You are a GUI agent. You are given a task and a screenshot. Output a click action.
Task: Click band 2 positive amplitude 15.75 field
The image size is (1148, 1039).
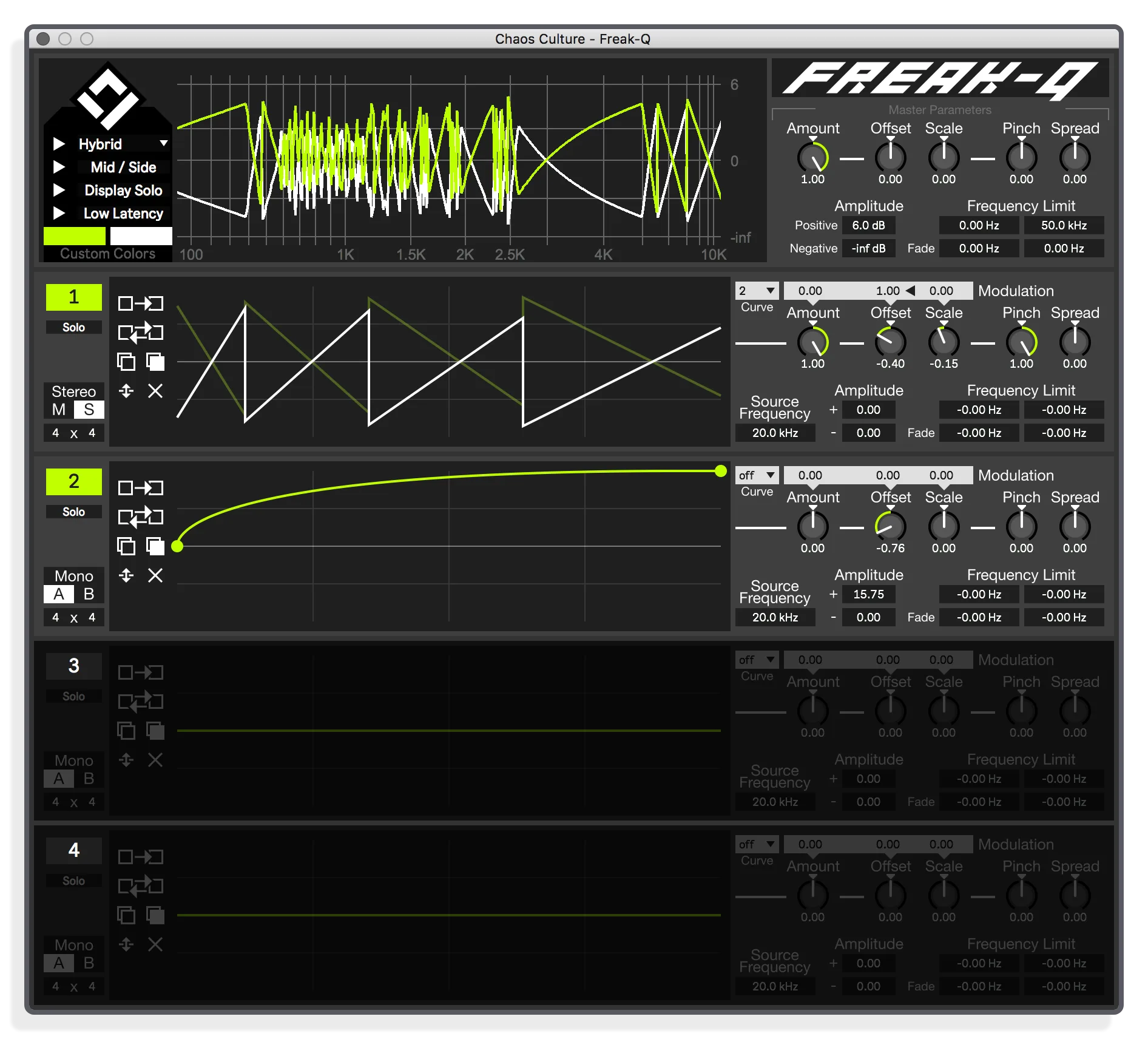868,594
